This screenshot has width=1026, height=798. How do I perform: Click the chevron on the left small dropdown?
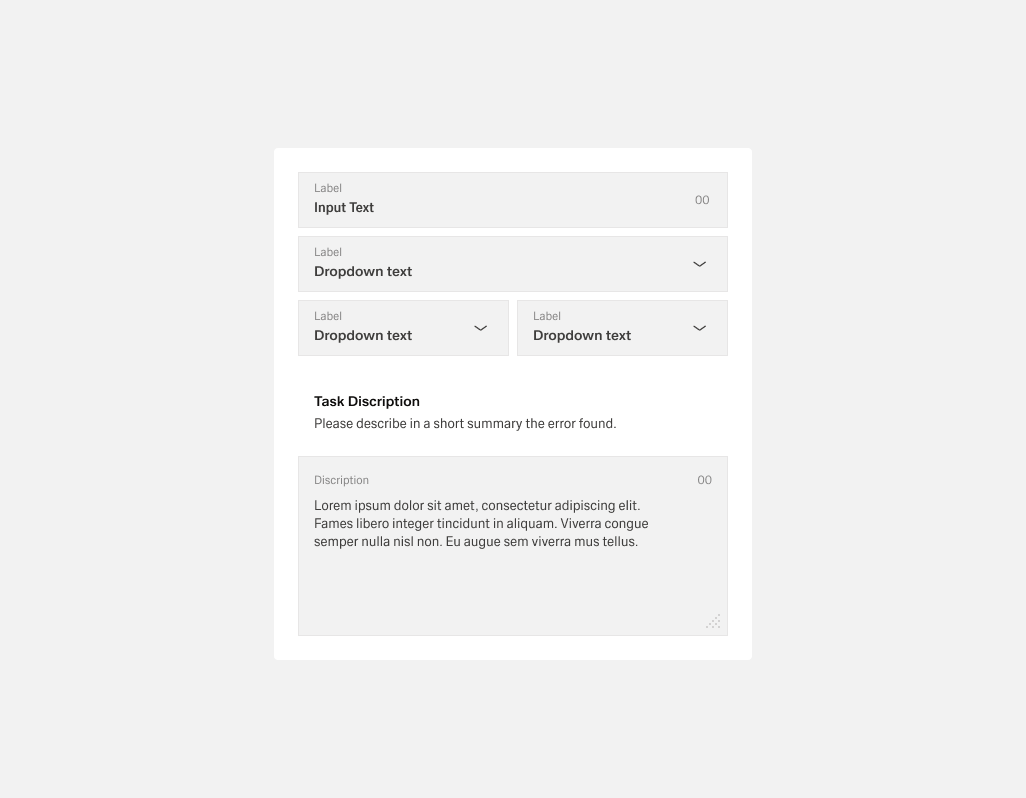tap(480, 328)
